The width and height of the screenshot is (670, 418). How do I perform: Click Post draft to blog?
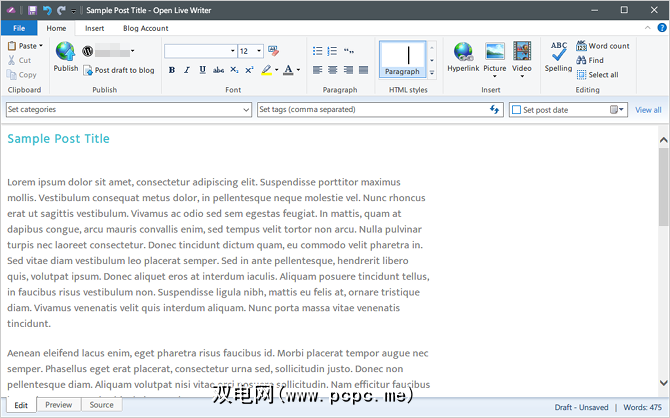coord(118,70)
